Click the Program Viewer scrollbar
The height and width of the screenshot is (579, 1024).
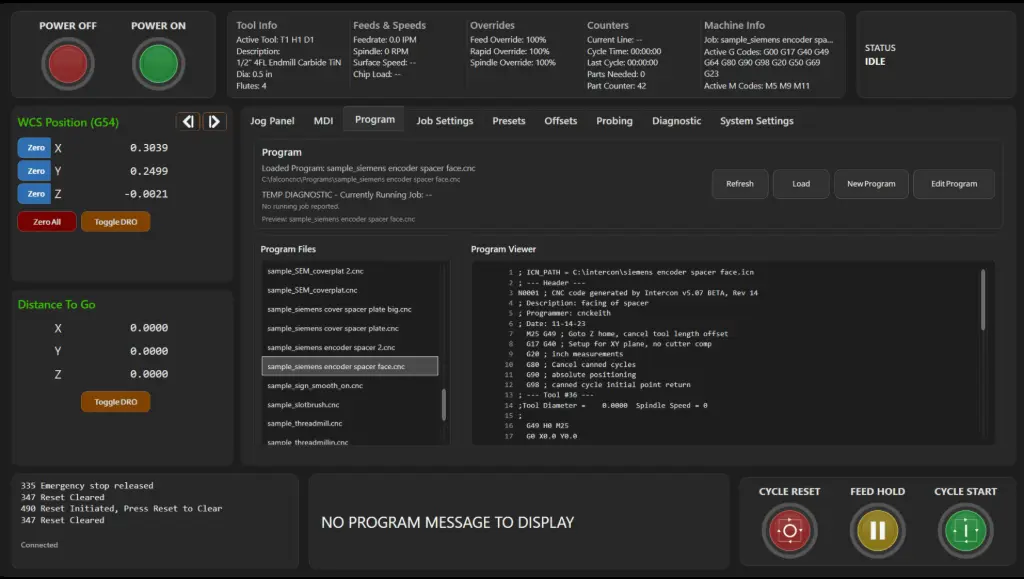(983, 300)
